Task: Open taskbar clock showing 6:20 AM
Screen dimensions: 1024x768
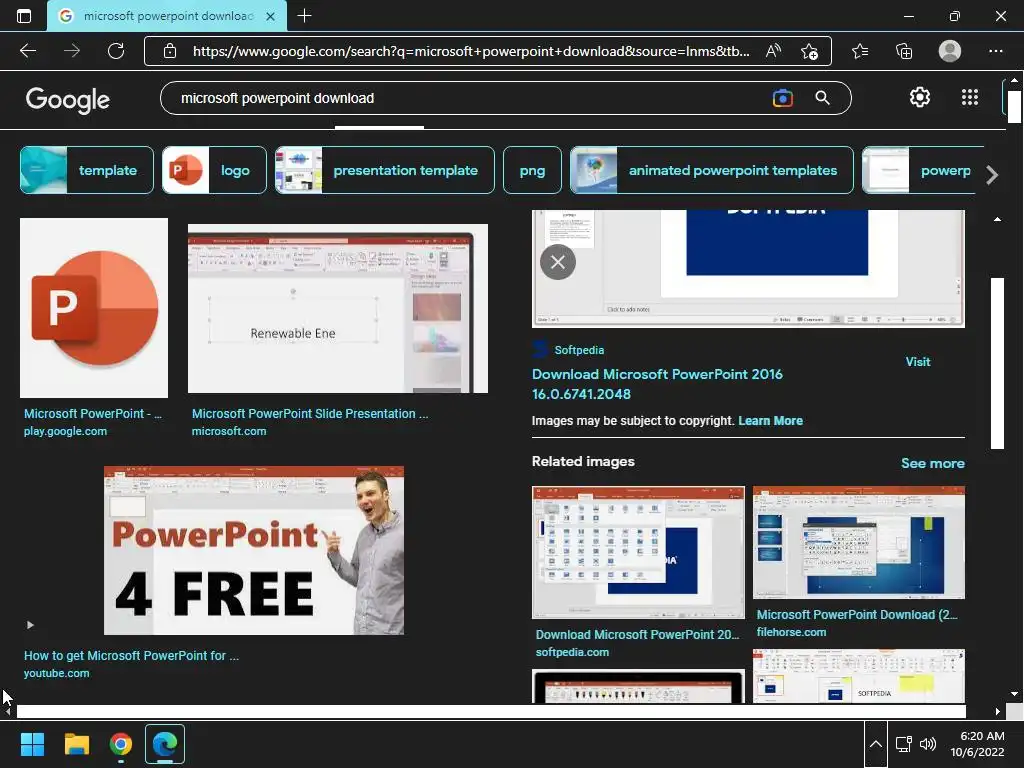Action: pos(978,744)
